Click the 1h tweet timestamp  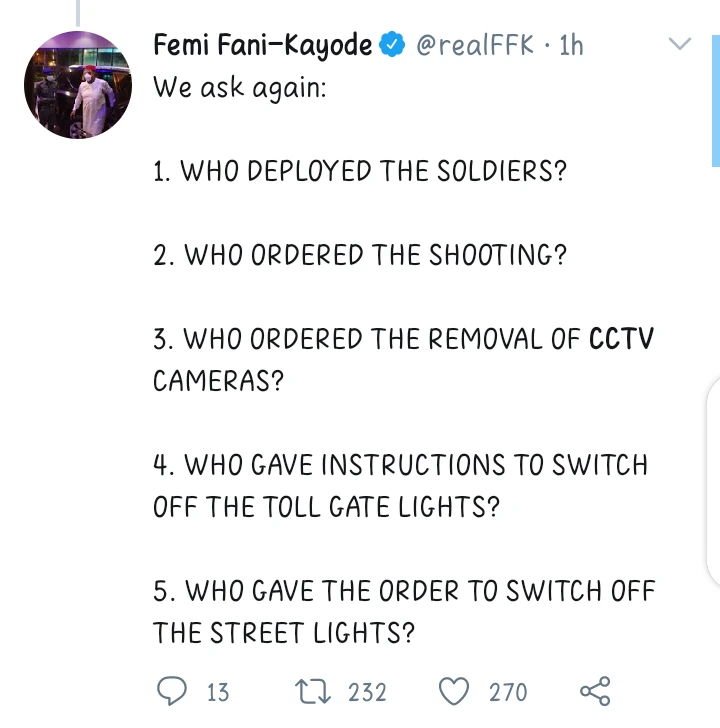click(x=572, y=46)
